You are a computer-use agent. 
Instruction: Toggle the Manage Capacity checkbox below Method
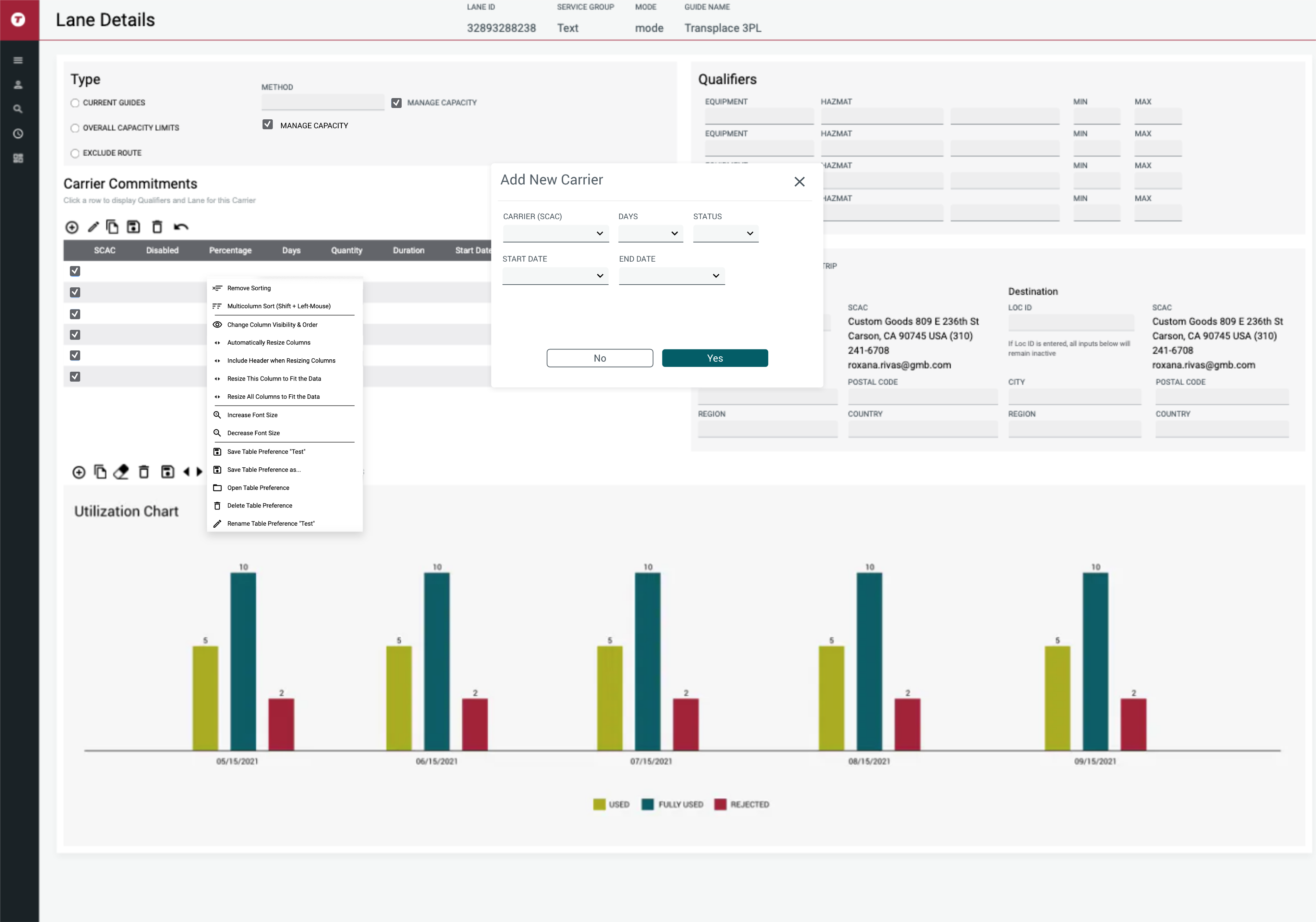click(268, 124)
